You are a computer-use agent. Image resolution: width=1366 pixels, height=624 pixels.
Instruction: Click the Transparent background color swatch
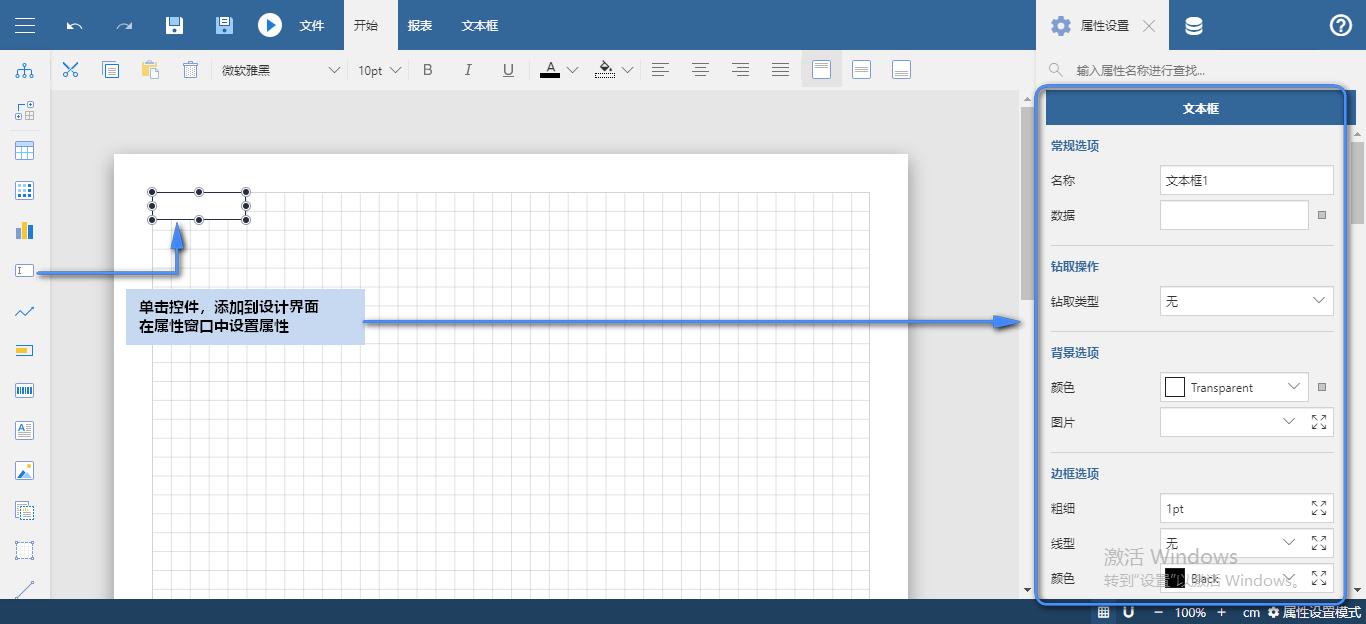(x=1175, y=387)
